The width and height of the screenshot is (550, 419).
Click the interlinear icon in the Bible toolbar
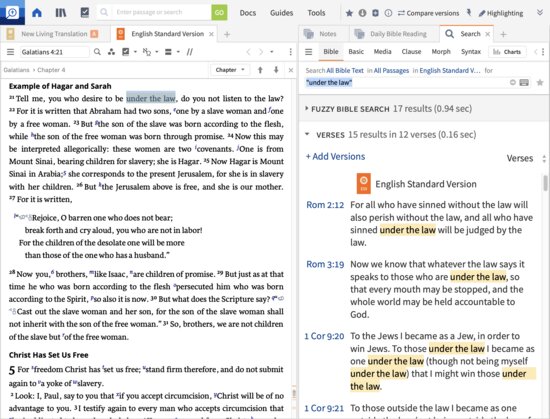147,52
